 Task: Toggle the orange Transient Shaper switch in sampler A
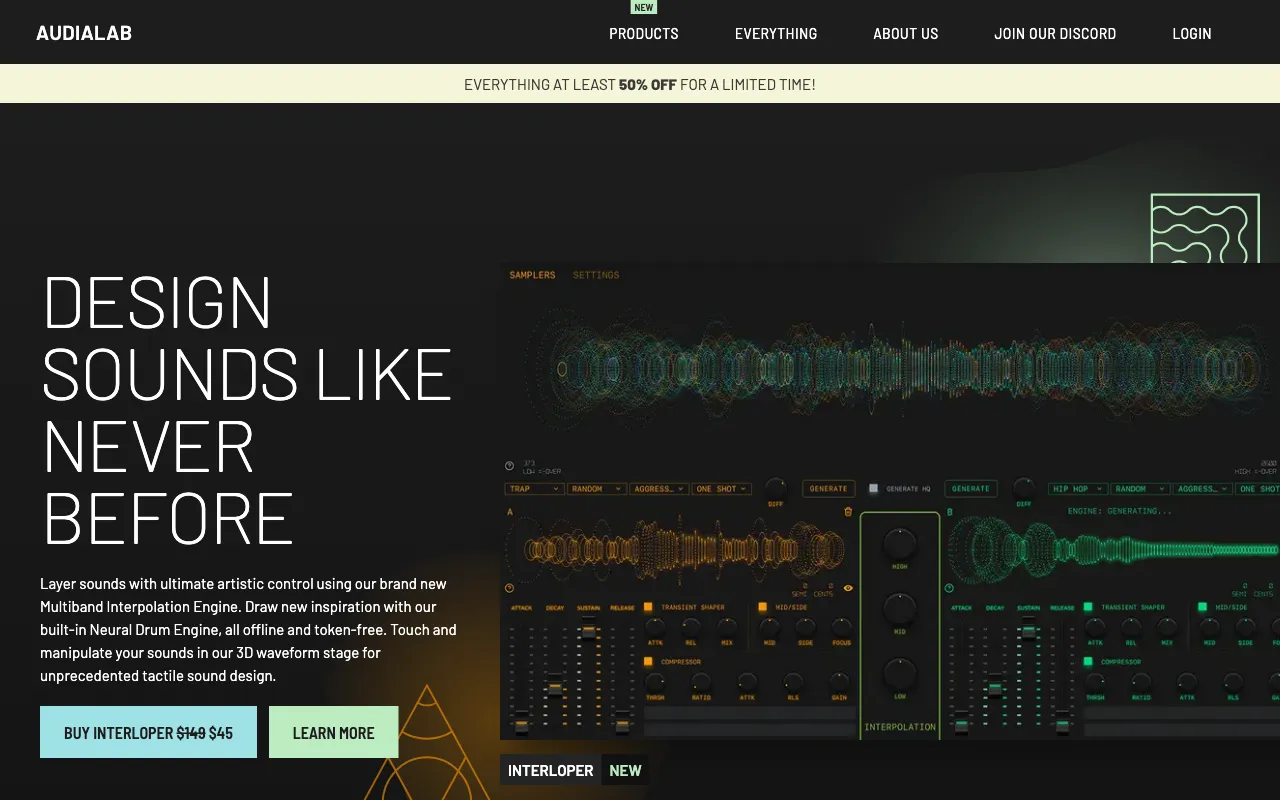(649, 607)
